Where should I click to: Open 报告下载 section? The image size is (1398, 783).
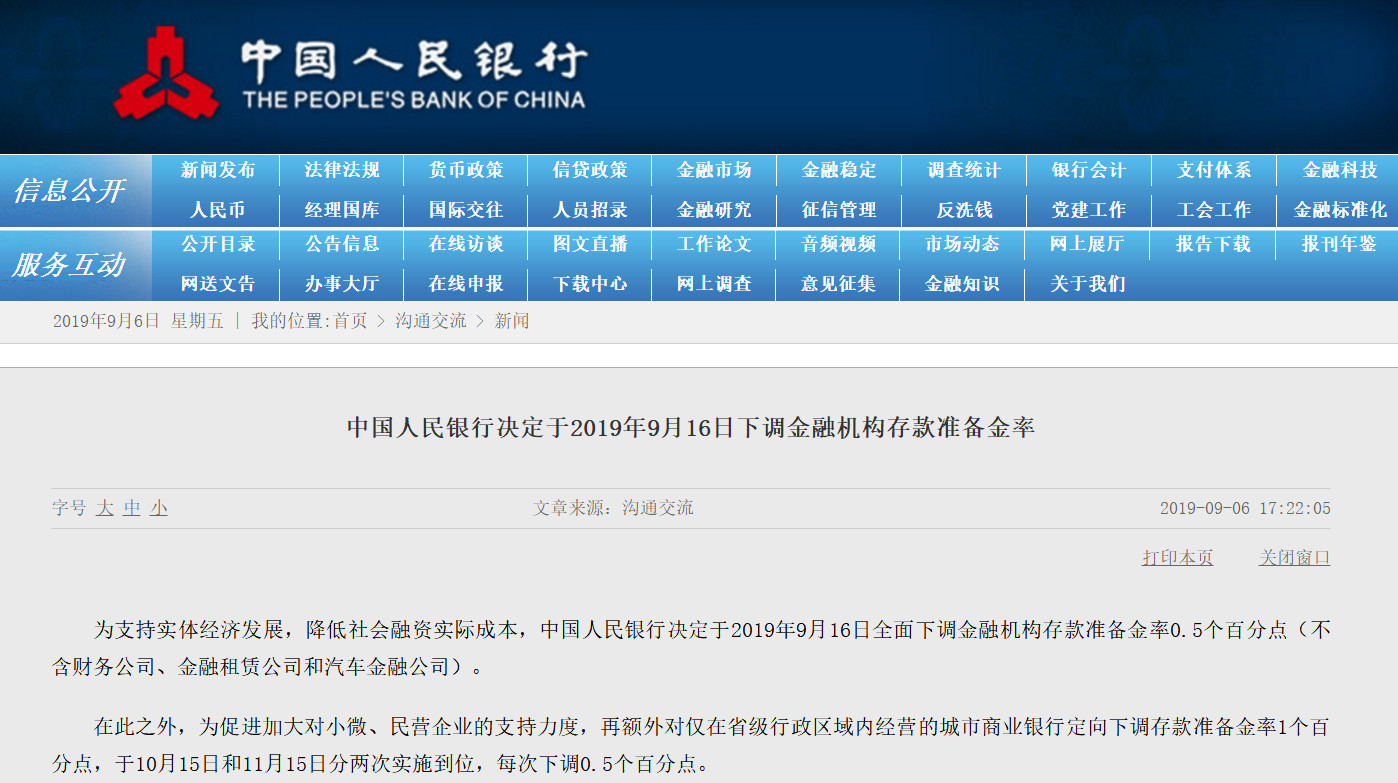point(1214,244)
